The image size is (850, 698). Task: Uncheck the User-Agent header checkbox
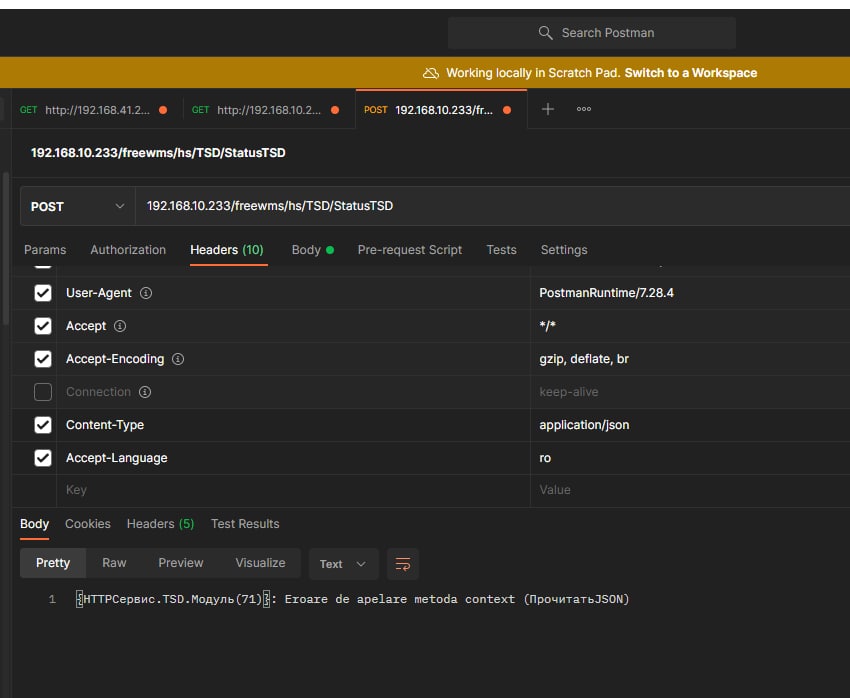[x=43, y=293]
